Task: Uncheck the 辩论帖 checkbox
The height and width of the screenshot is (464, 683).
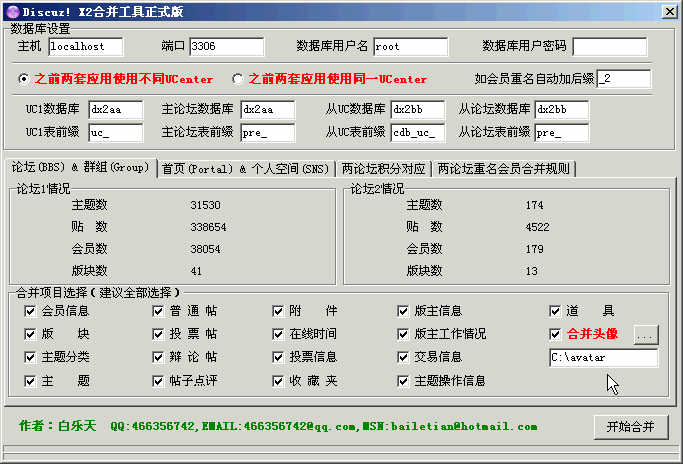Action: (158, 357)
